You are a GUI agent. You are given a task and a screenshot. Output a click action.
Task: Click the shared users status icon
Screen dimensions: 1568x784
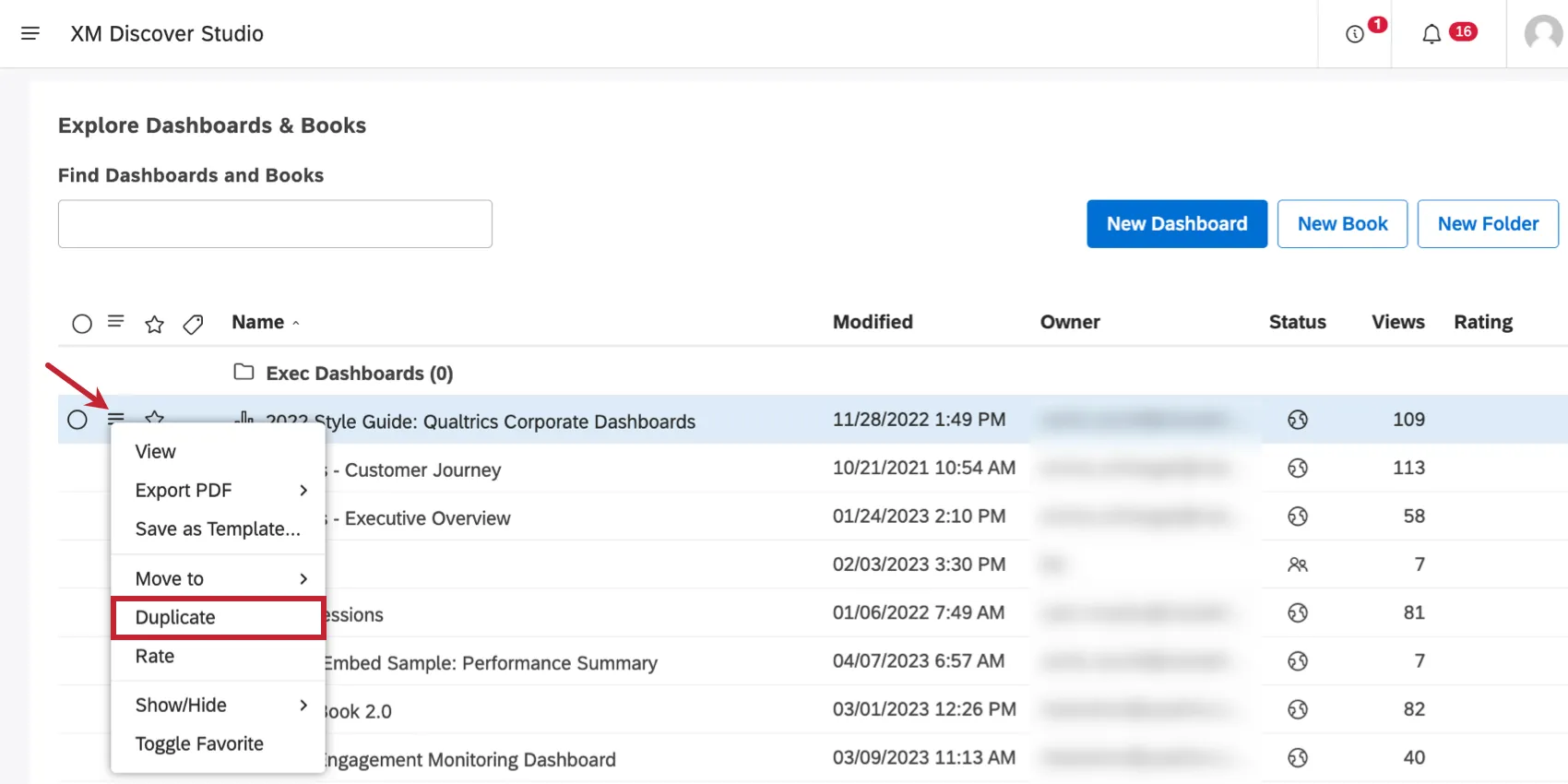pos(1297,564)
